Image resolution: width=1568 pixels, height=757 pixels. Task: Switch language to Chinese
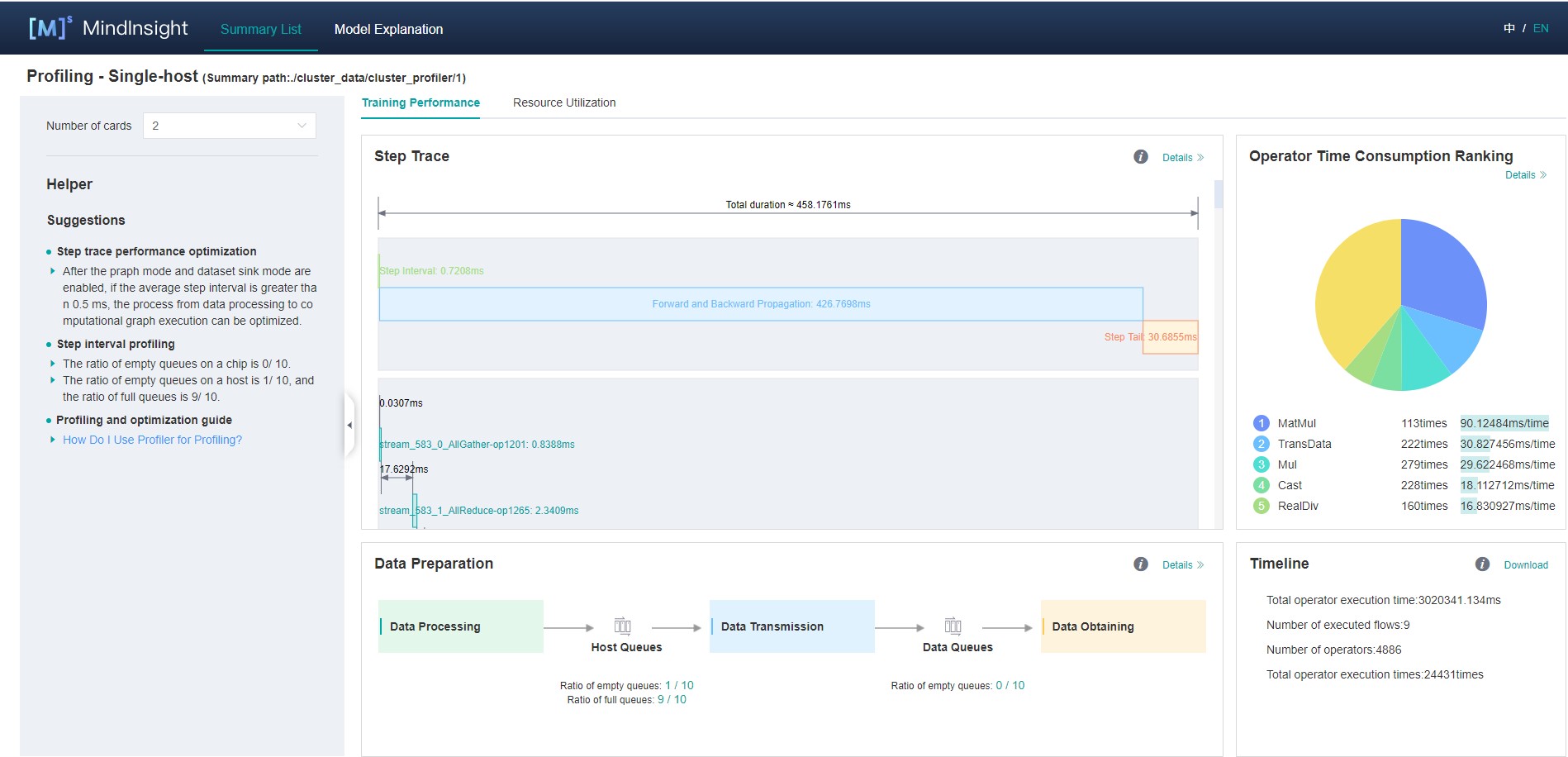coord(1509,28)
